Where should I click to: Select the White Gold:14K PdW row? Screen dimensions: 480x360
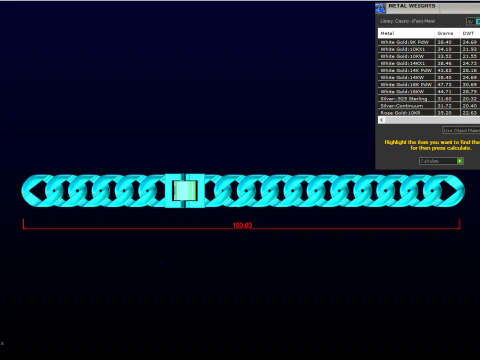[429, 70]
